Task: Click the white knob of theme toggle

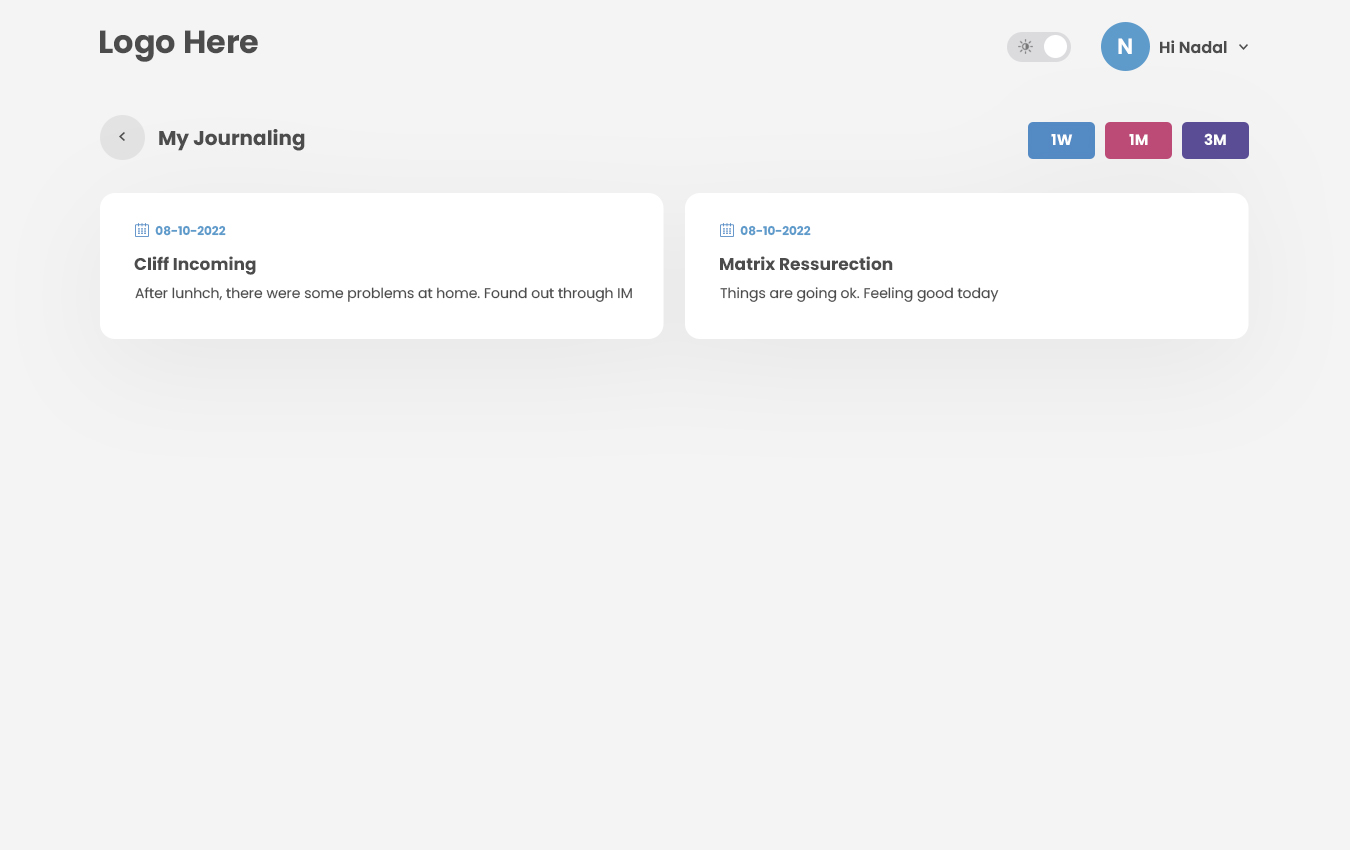Action: click(1055, 47)
